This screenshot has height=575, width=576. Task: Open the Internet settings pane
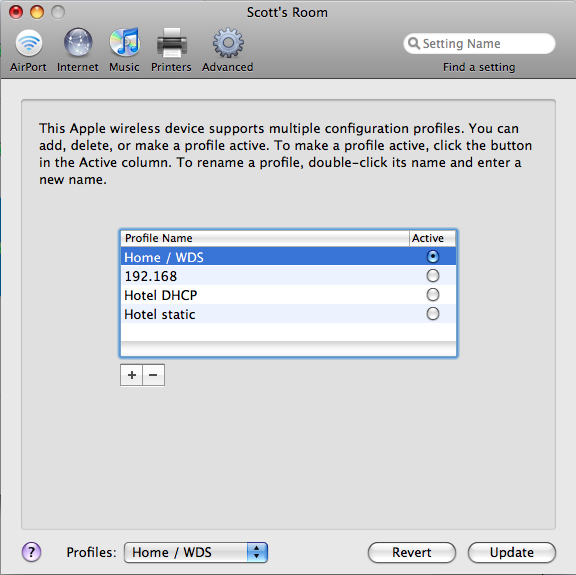coord(78,50)
